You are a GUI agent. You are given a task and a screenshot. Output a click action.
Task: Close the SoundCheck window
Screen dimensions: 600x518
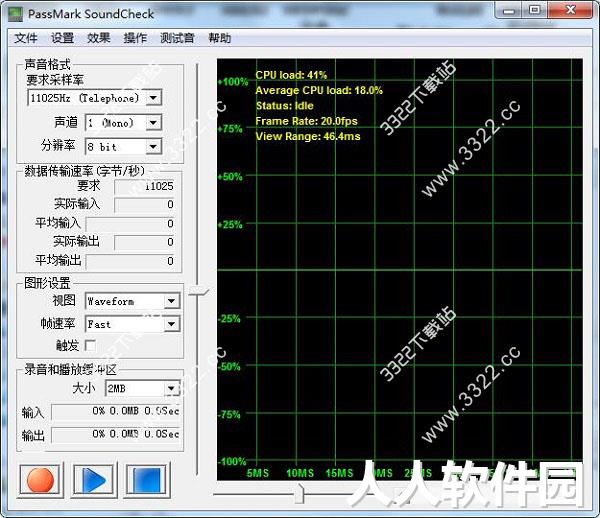pyautogui.click(x=570, y=10)
